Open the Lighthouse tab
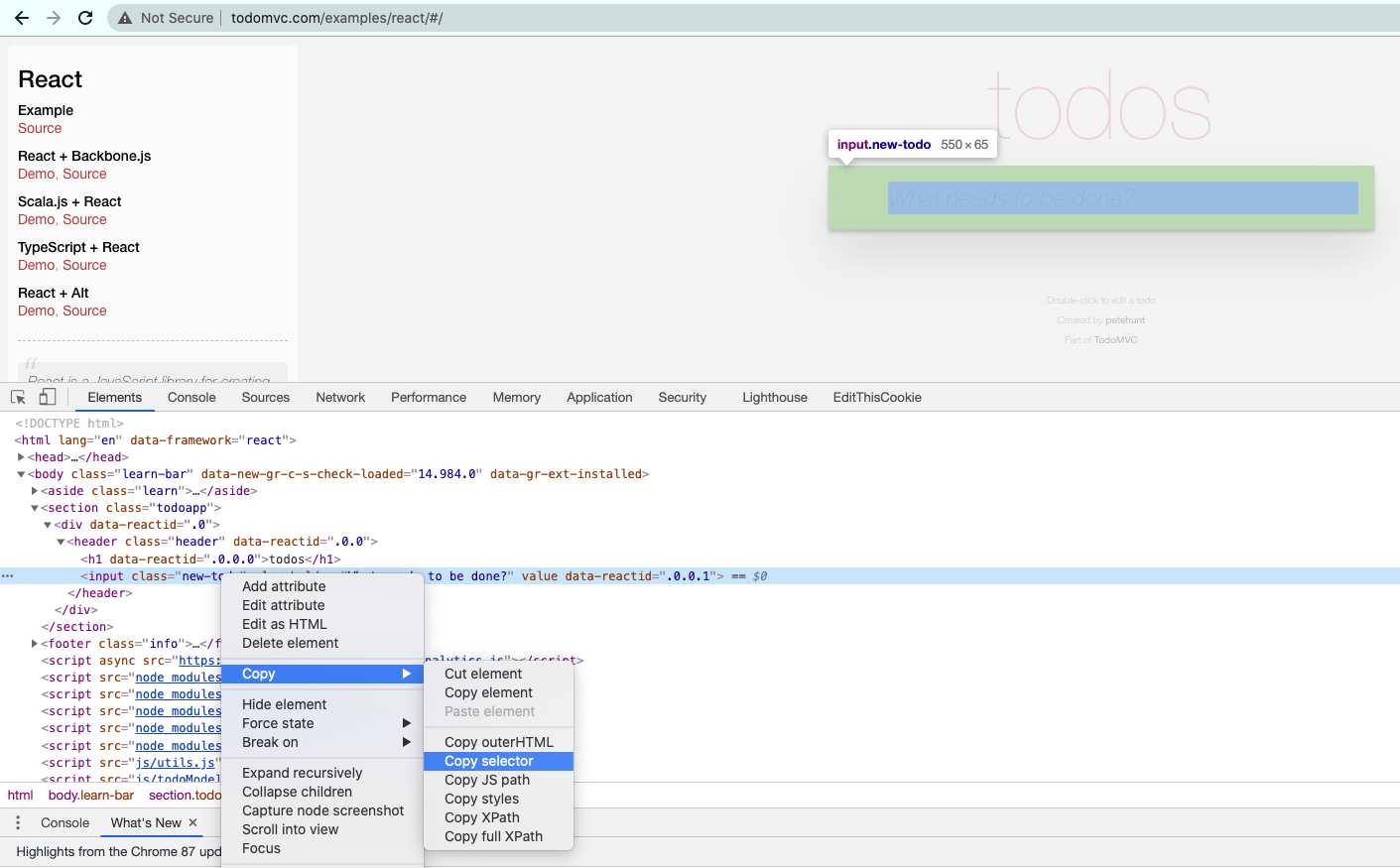The height and width of the screenshot is (868, 1400). (x=775, y=397)
